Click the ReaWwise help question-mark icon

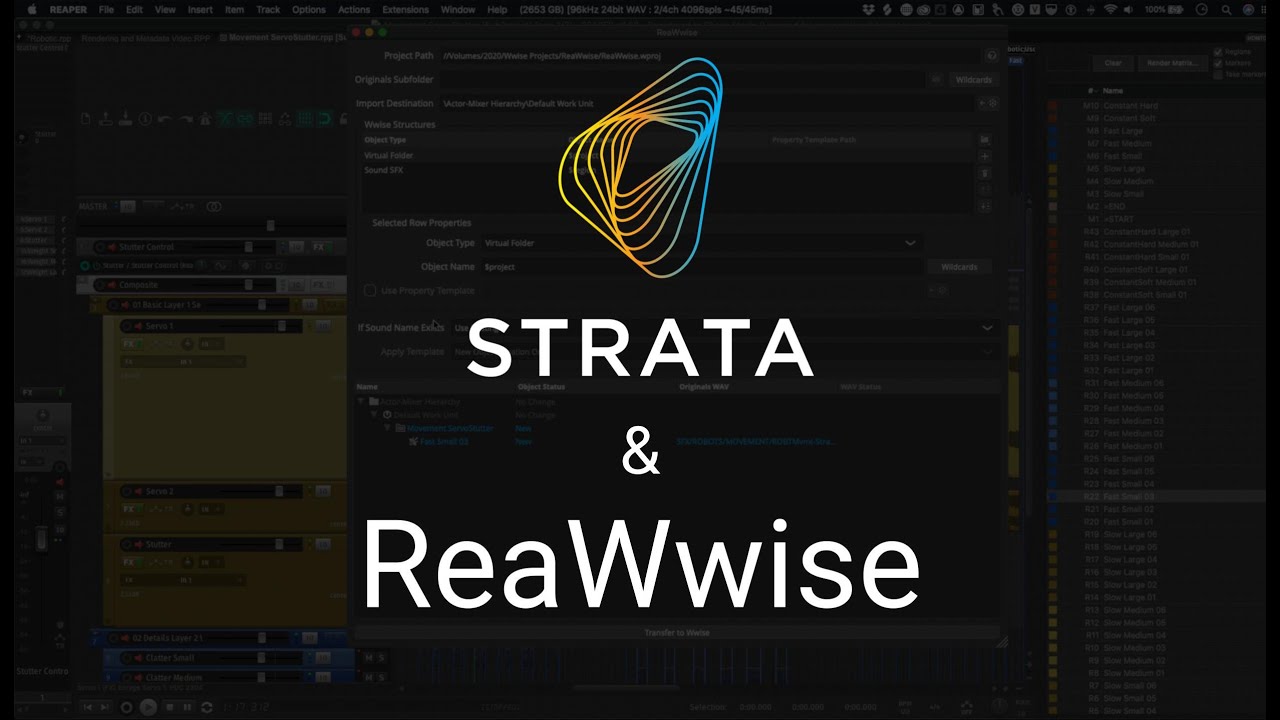(x=992, y=57)
